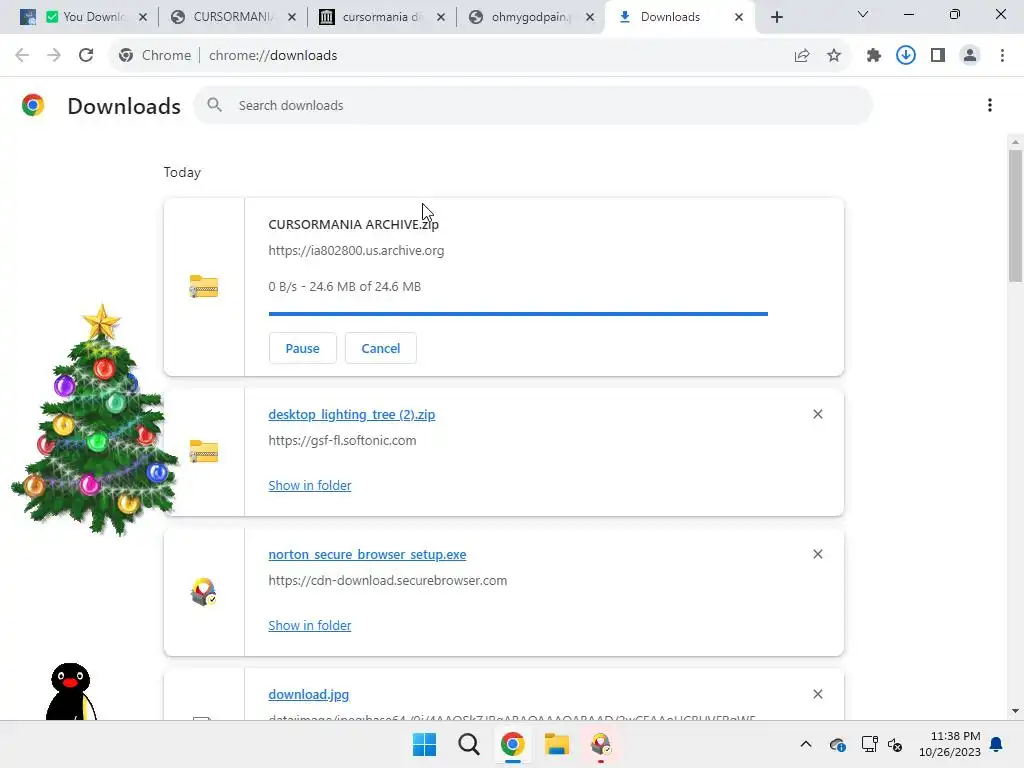Click the CURSORMANIA ARCHIVE.zip file icon
Screen dimensions: 1024x768
point(204,286)
